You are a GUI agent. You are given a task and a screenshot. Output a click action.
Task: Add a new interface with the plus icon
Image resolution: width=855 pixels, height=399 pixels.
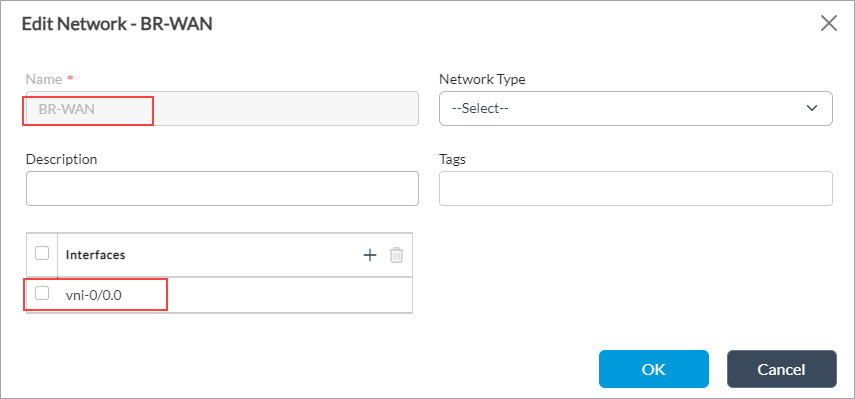[x=370, y=255]
